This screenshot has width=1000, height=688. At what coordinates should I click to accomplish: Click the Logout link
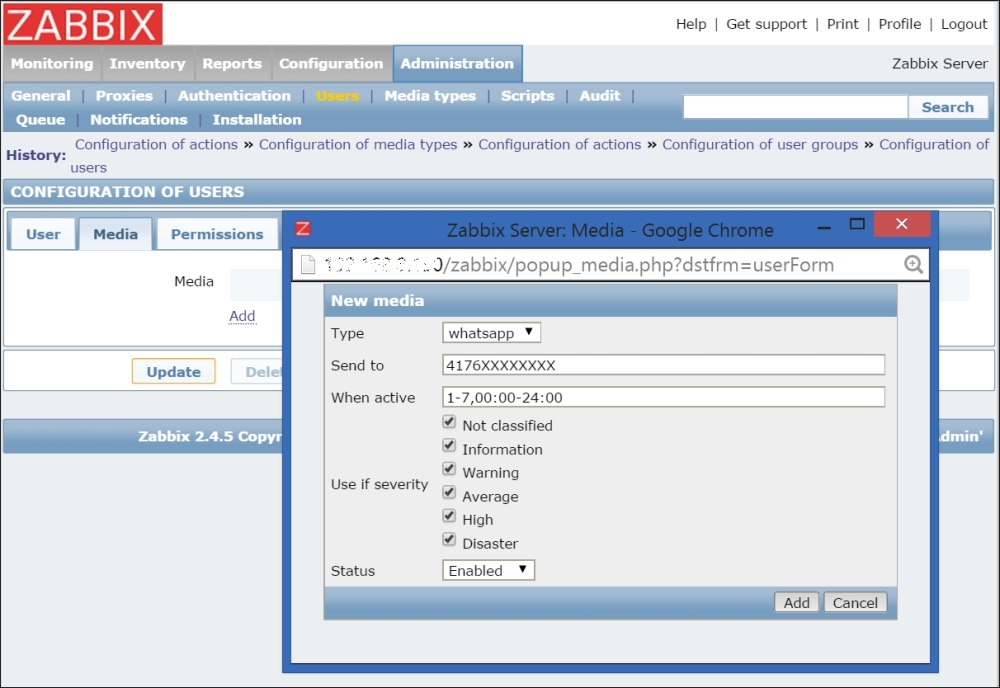click(x=964, y=24)
